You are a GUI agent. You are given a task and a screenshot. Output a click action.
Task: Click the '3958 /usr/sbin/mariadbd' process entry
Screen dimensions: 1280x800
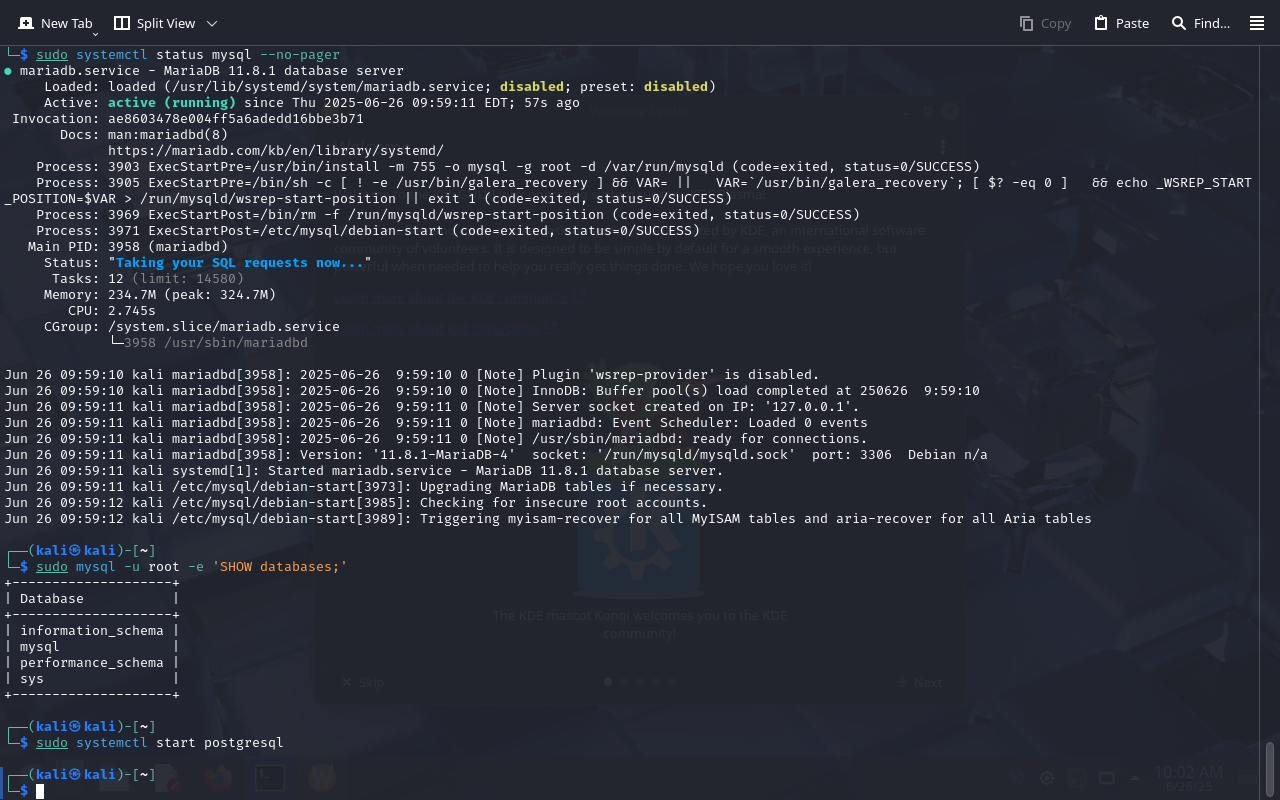(216, 343)
